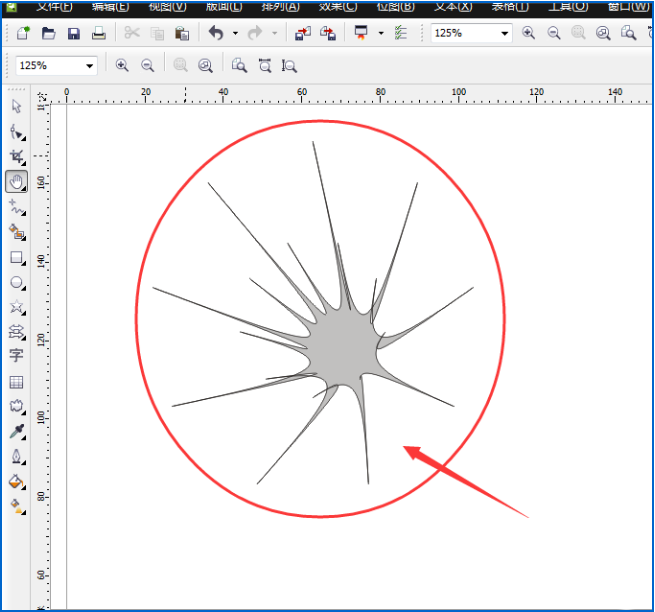The height and width of the screenshot is (612, 655).
Task: Choose the Crop tool
Action: (16, 157)
